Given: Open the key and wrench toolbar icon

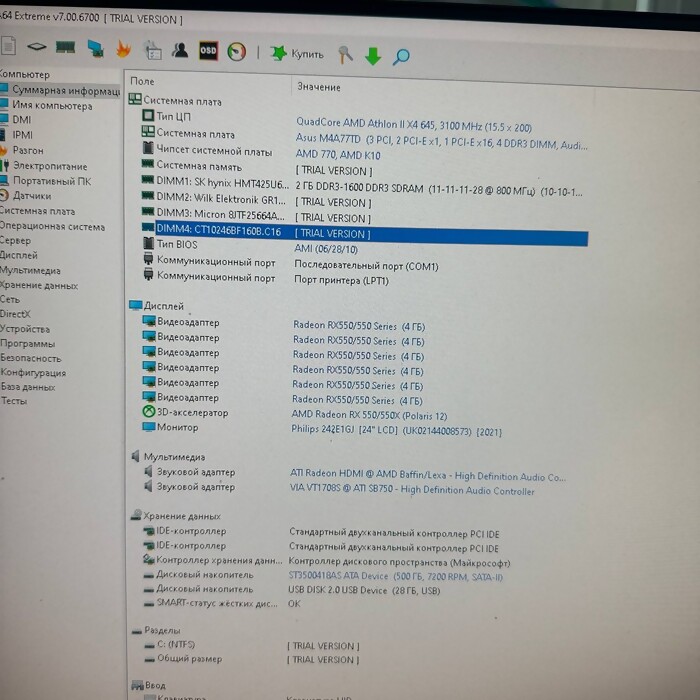Looking at the screenshot, I should point(345,55).
